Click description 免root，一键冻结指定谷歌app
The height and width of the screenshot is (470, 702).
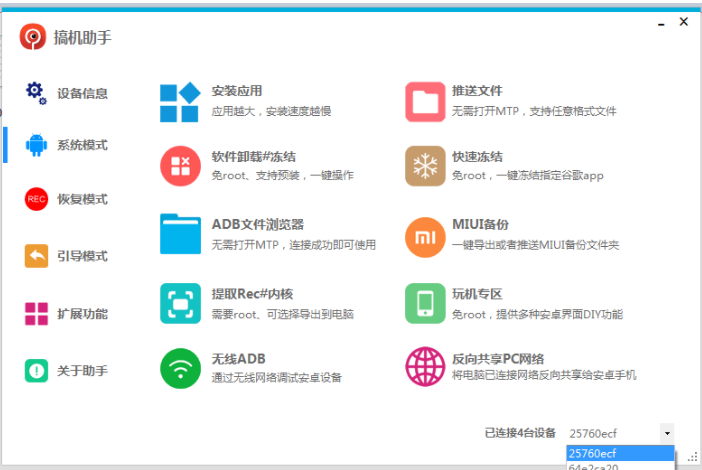click(528, 175)
